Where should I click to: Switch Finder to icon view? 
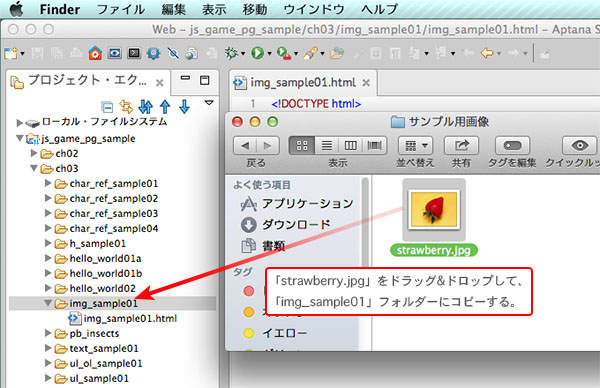pos(302,146)
